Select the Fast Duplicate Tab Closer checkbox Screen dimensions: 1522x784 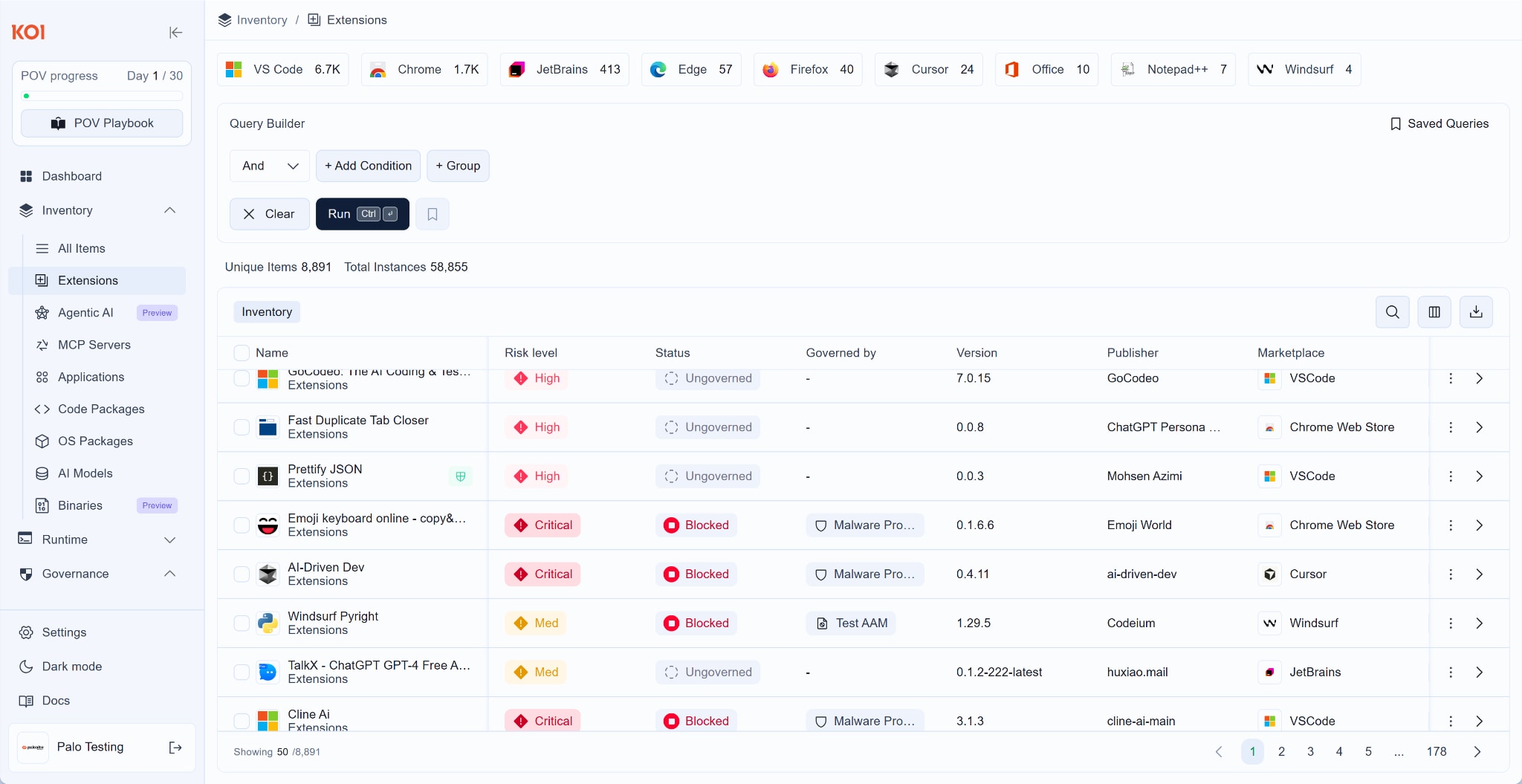pyautogui.click(x=242, y=427)
